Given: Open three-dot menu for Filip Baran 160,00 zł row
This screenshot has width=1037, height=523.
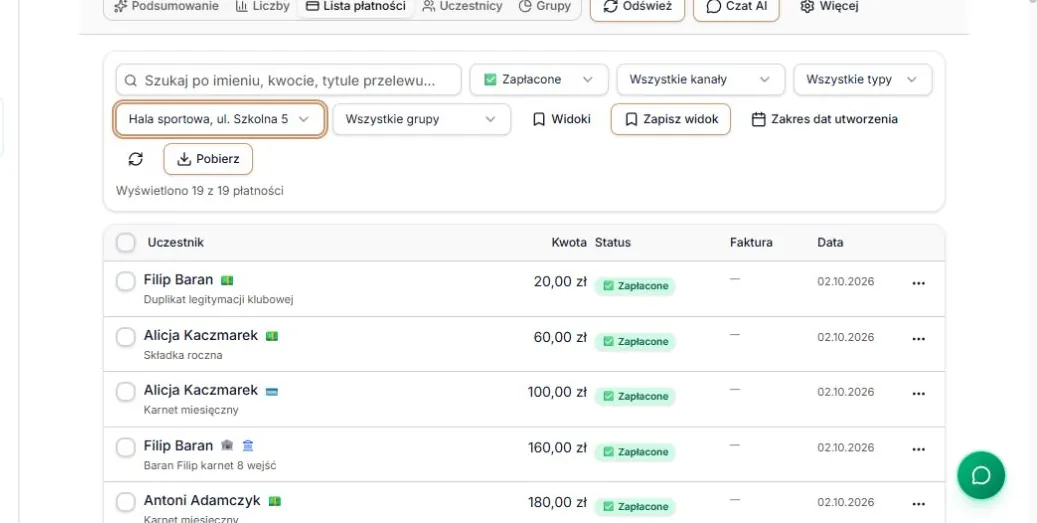Looking at the screenshot, I should [919, 449].
